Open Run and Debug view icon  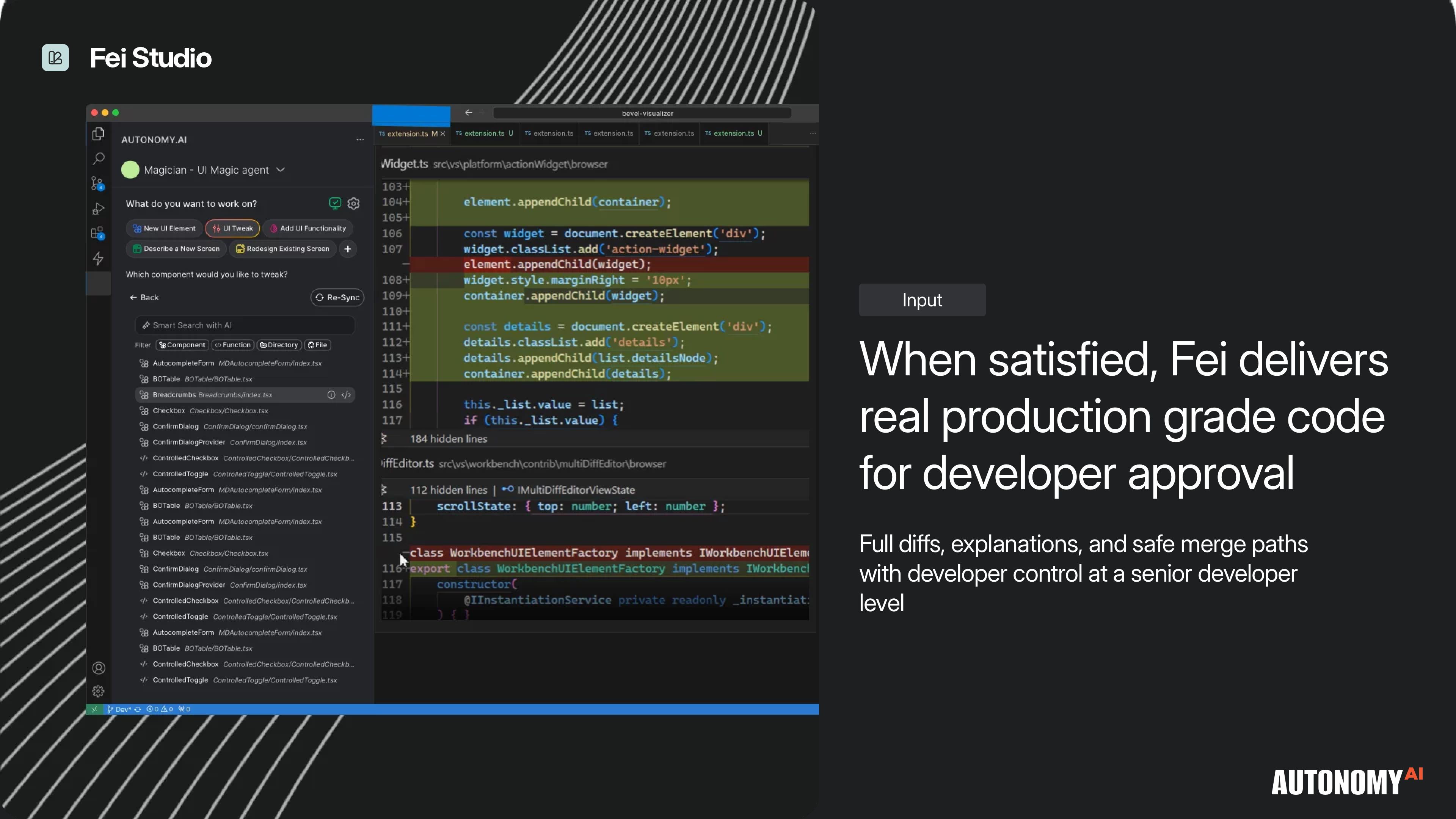point(98,209)
